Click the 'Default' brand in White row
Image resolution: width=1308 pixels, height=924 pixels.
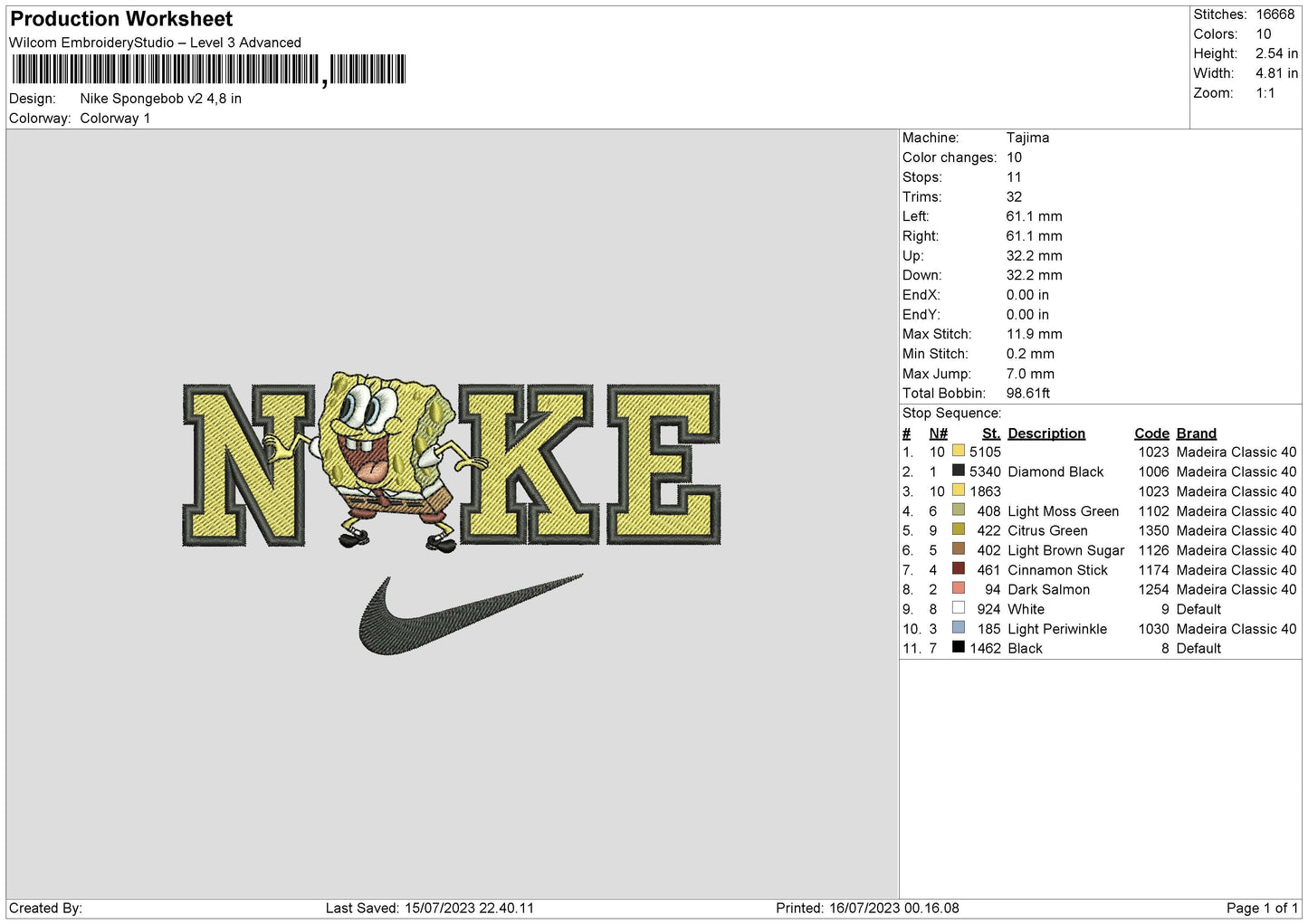[1198, 610]
